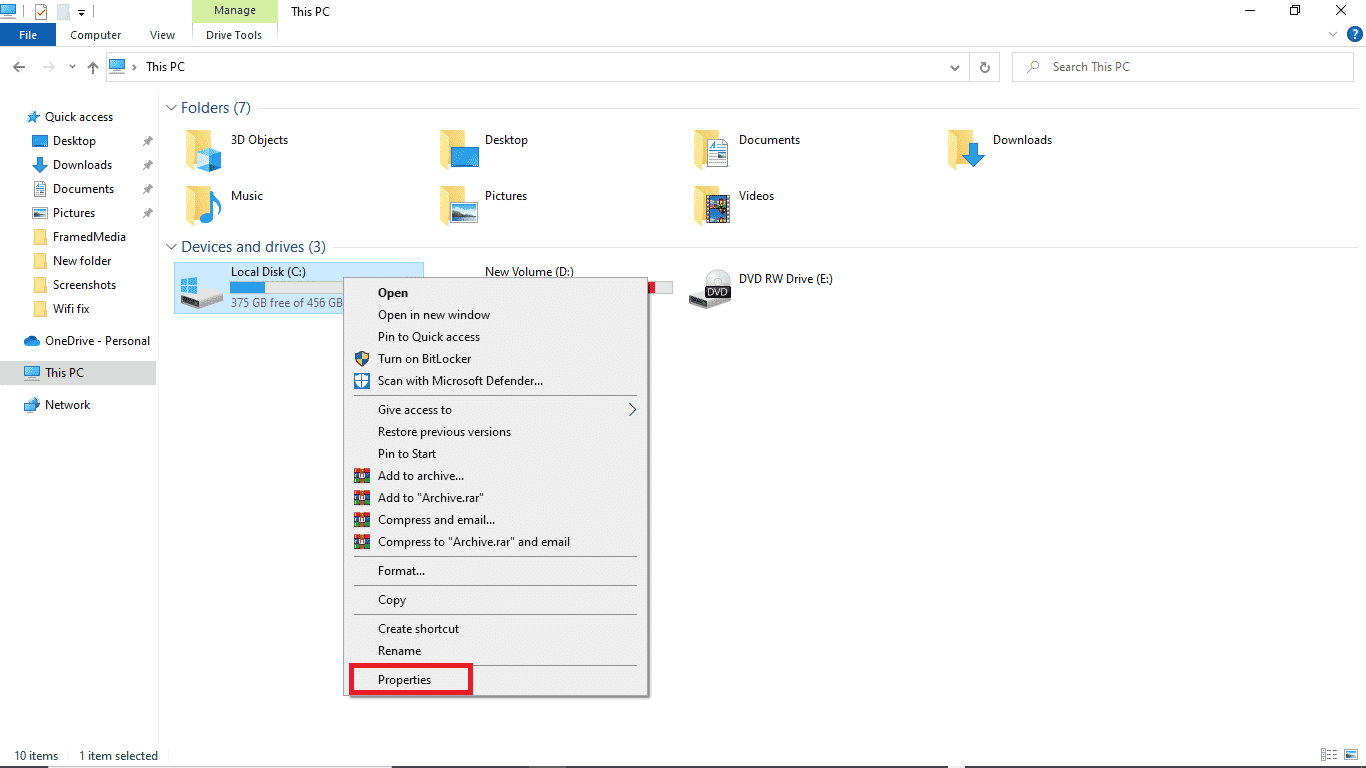Open the address bar history dropdown

(x=955, y=67)
